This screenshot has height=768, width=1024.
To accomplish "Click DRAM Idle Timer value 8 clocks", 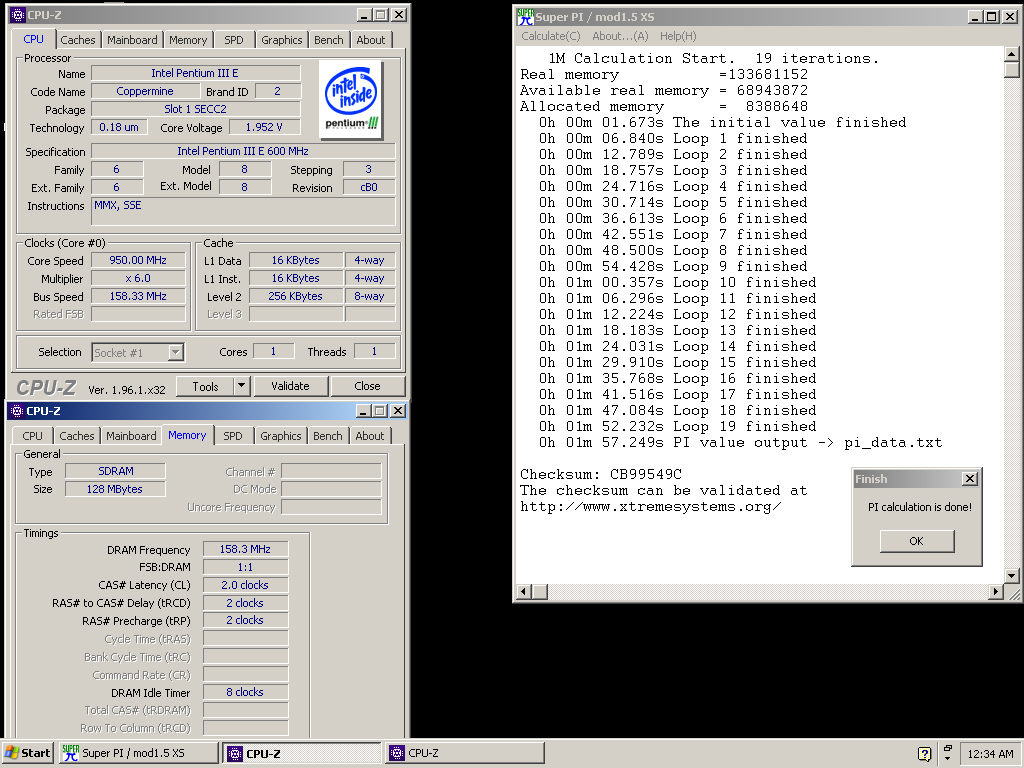I will point(245,692).
